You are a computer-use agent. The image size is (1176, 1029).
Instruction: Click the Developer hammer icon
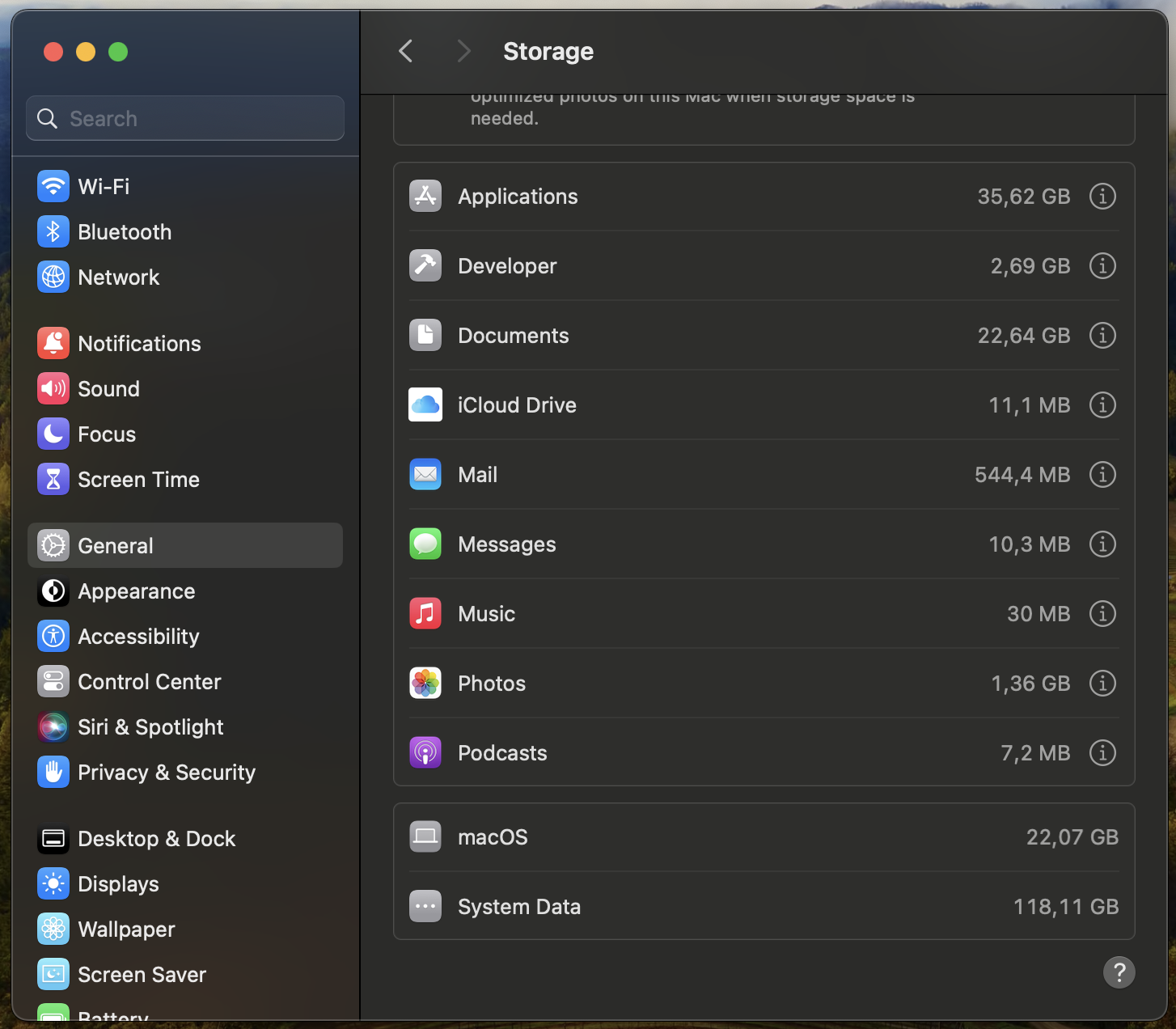pyautogui.click(x=425, y=265)
